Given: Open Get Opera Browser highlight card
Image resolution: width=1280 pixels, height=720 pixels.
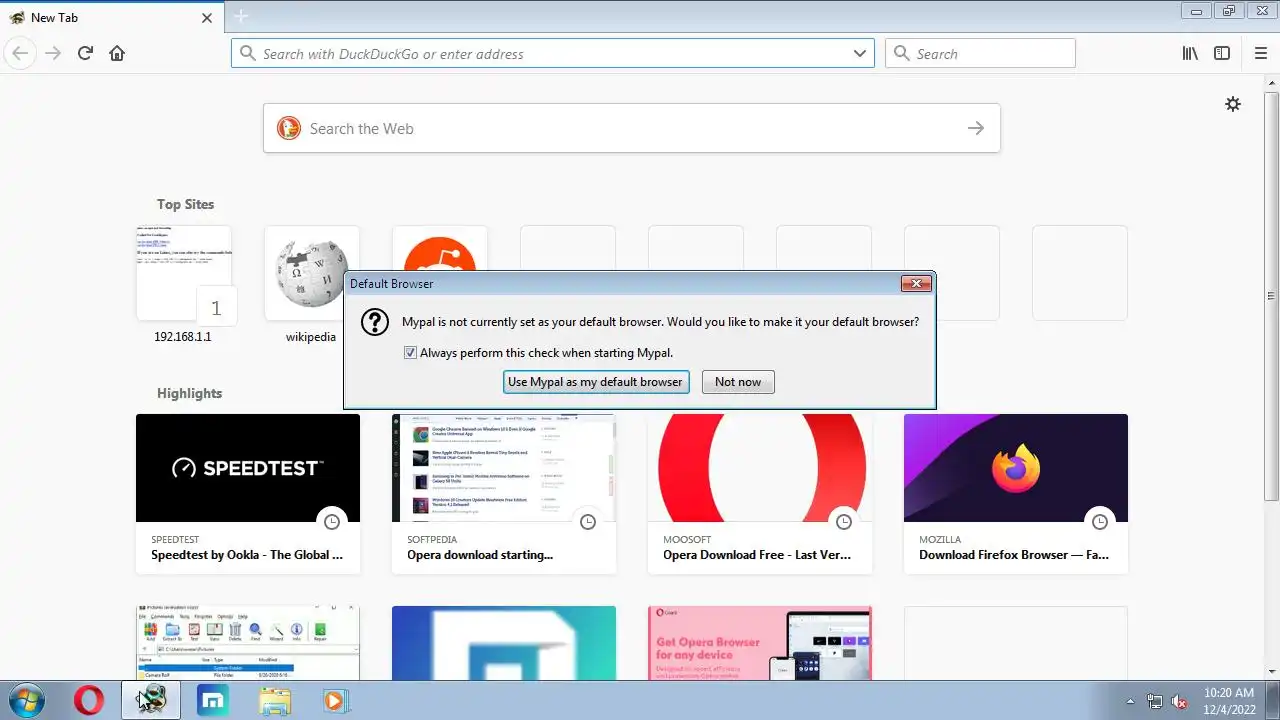Looking at the screenshot, I should [760, 643].
